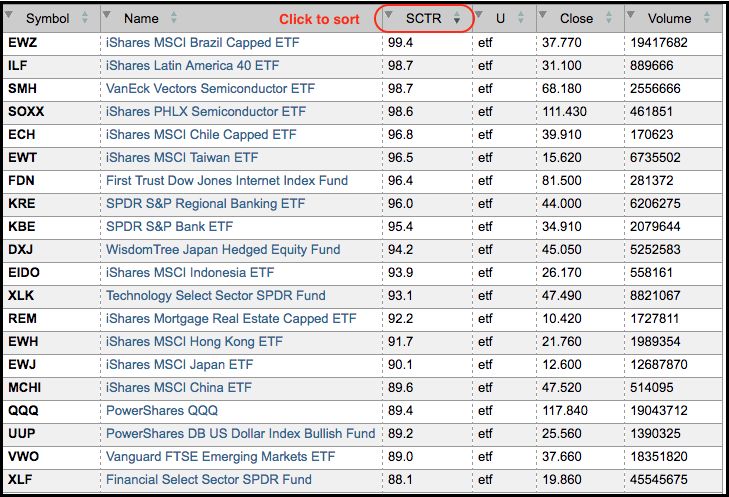Click the SCTR column sort arrows
The width and height of the screenshot is (729, 497).
click(457, 18)
